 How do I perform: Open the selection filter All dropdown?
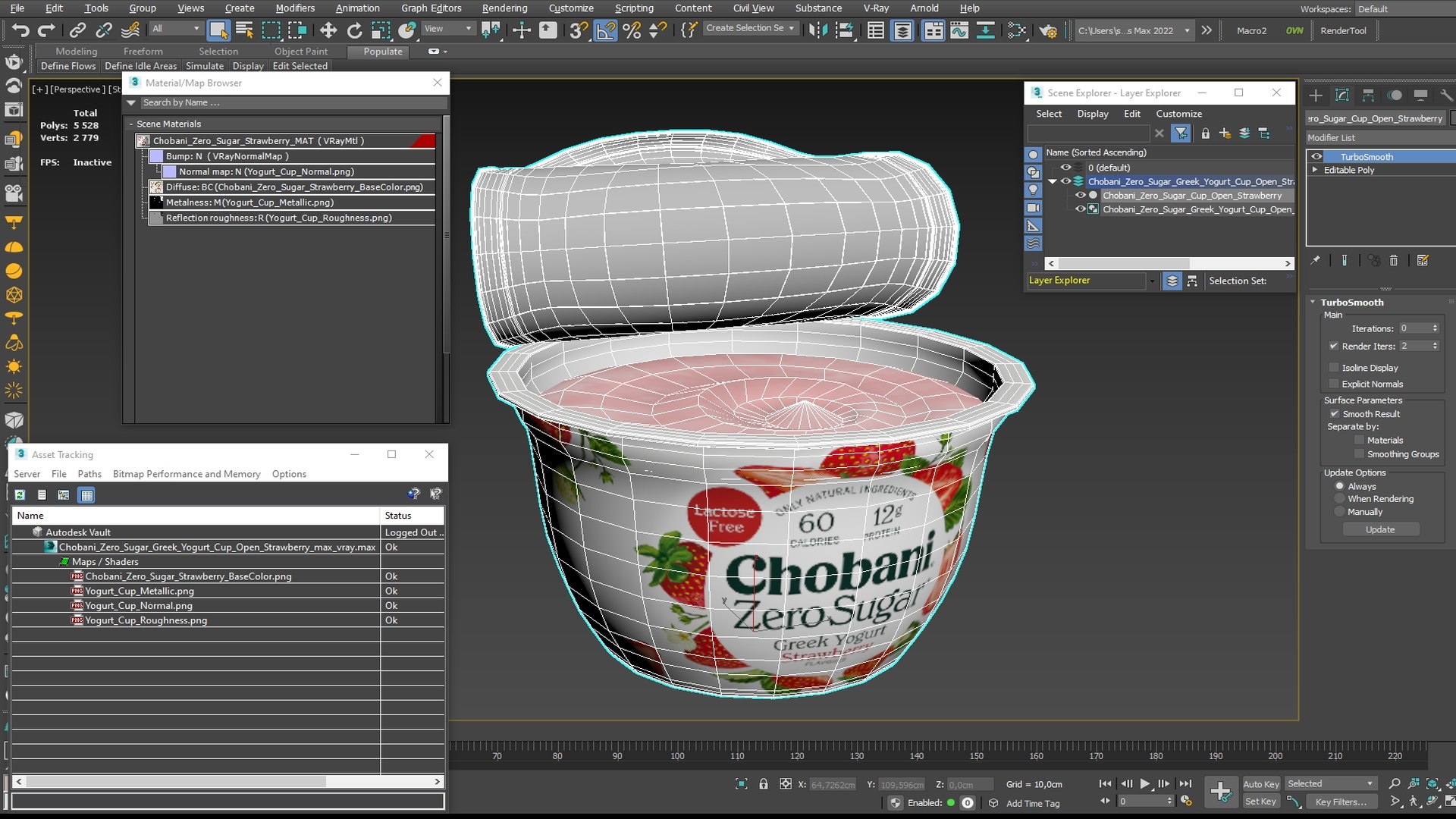(x=176, y=29)
